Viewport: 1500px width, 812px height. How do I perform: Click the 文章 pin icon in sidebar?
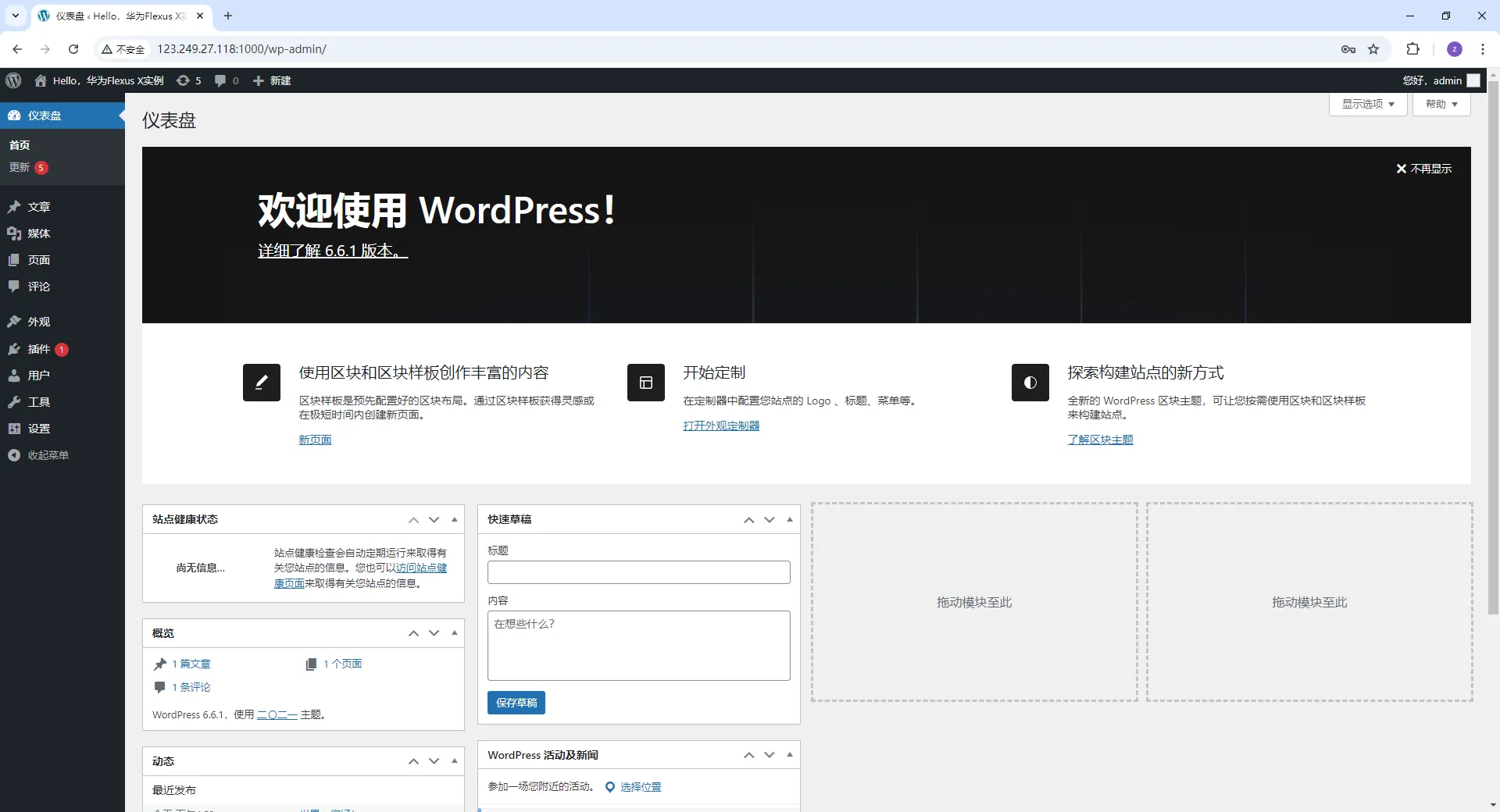tap(14, 207)
